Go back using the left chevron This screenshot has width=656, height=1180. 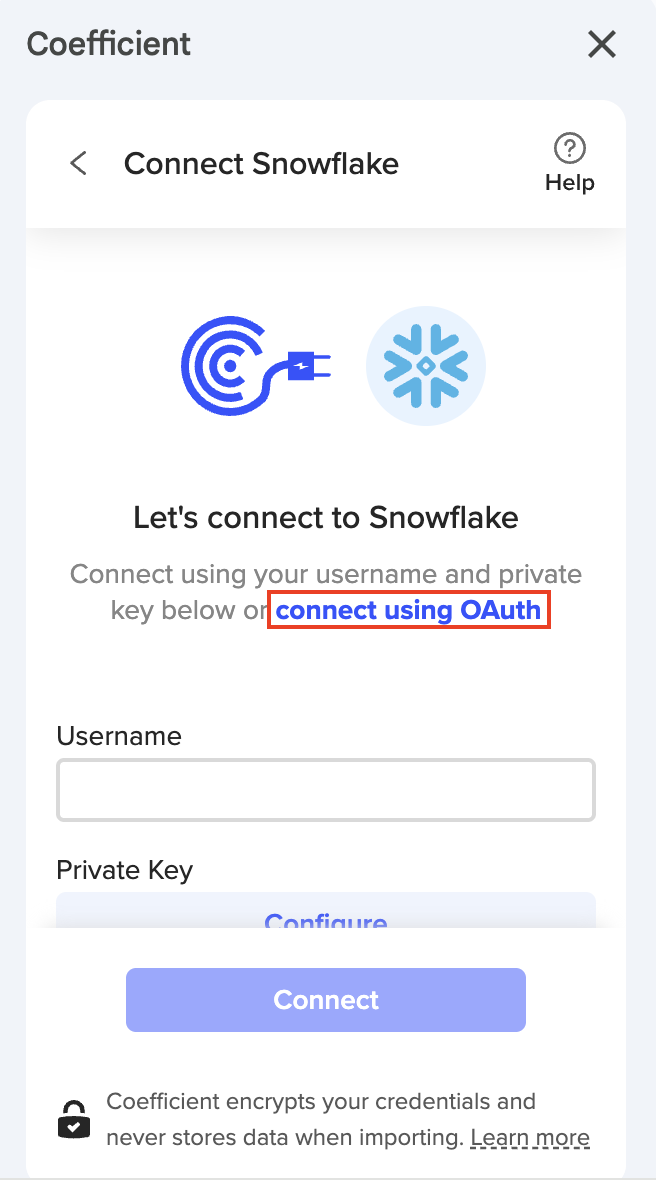(78, 163)
